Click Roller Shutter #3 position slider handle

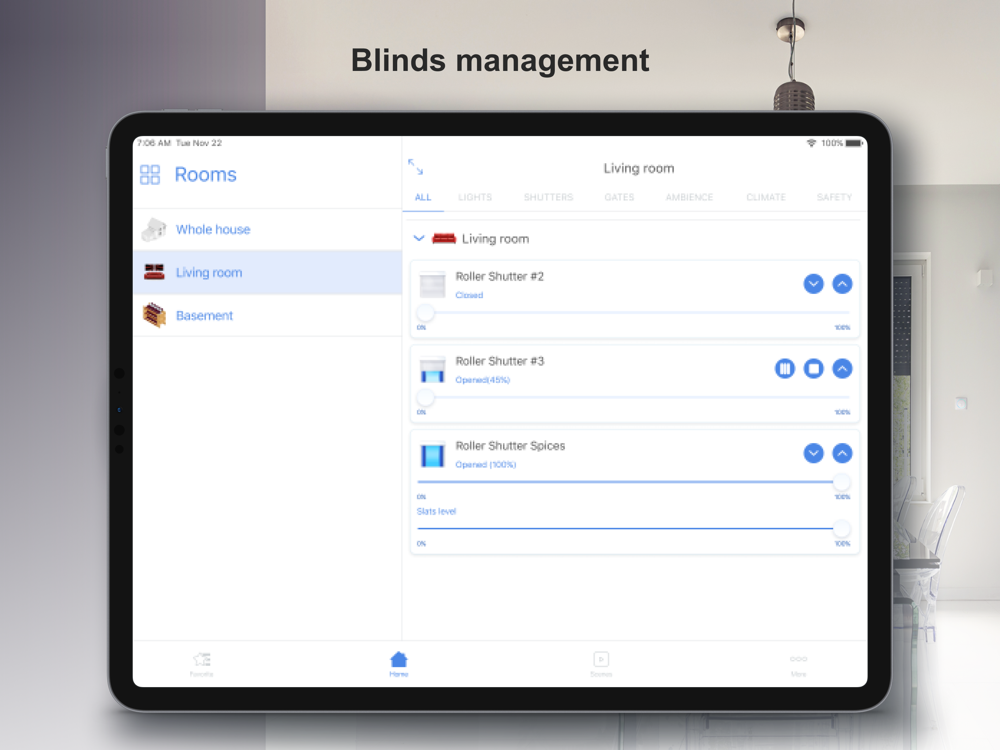click(x=425, y=397)
